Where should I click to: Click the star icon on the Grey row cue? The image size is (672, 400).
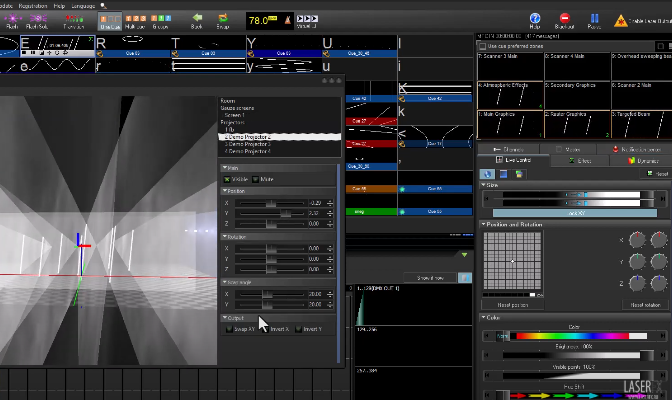402,211
